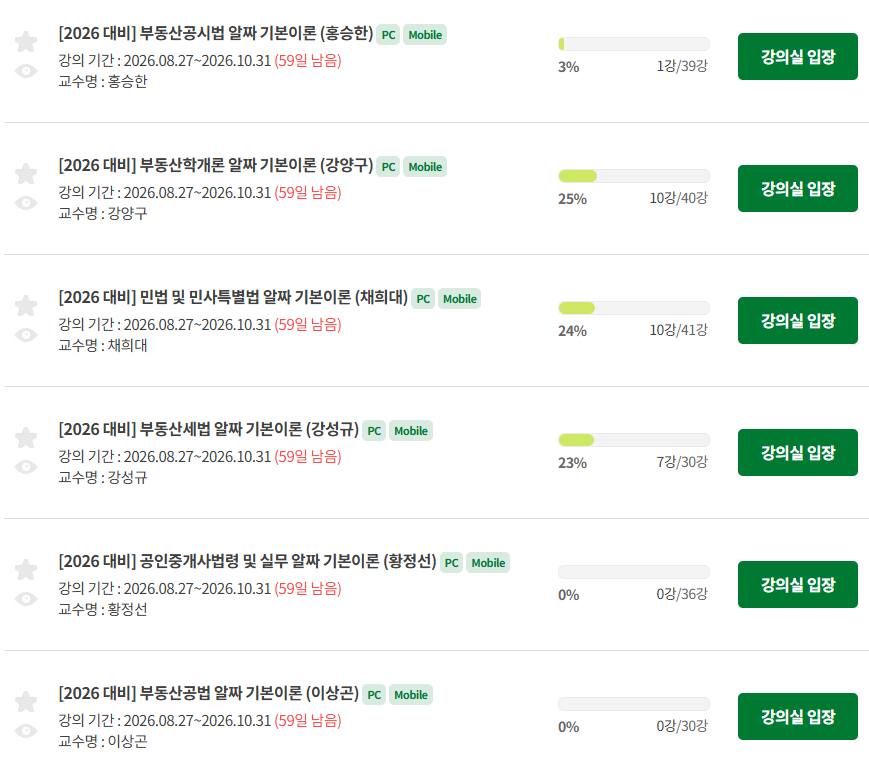
Task: Favorite the 부동산공법 이상곤 course
Action: 26,701
